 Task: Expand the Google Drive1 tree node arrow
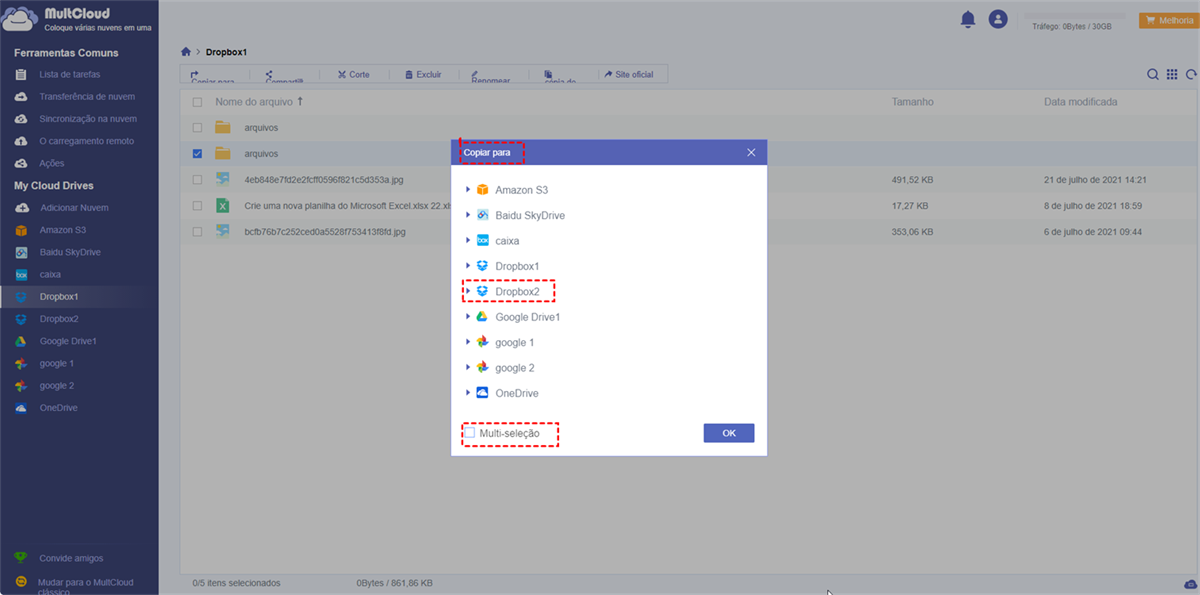[467, 317]
